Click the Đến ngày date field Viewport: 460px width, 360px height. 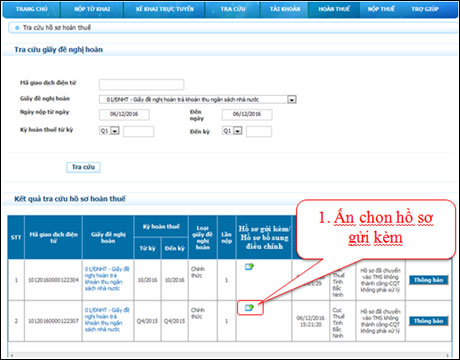pyautogui.click(x=247, y=114)
